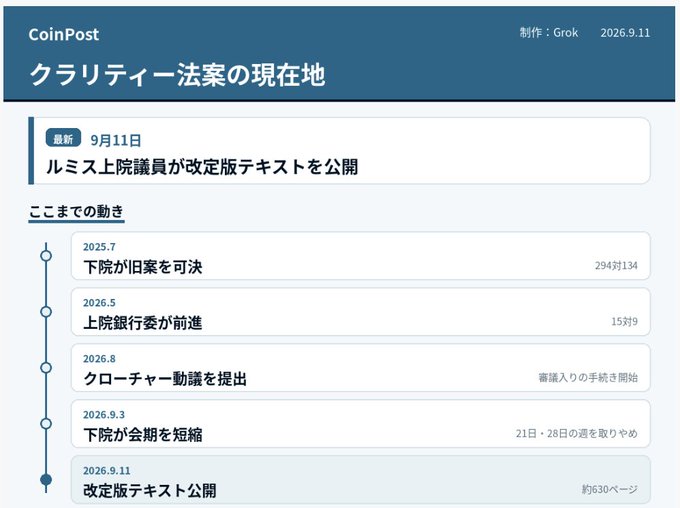
Task: Click the 2025.7 date label
Action: pyautogui.click(x=99, y=247)
